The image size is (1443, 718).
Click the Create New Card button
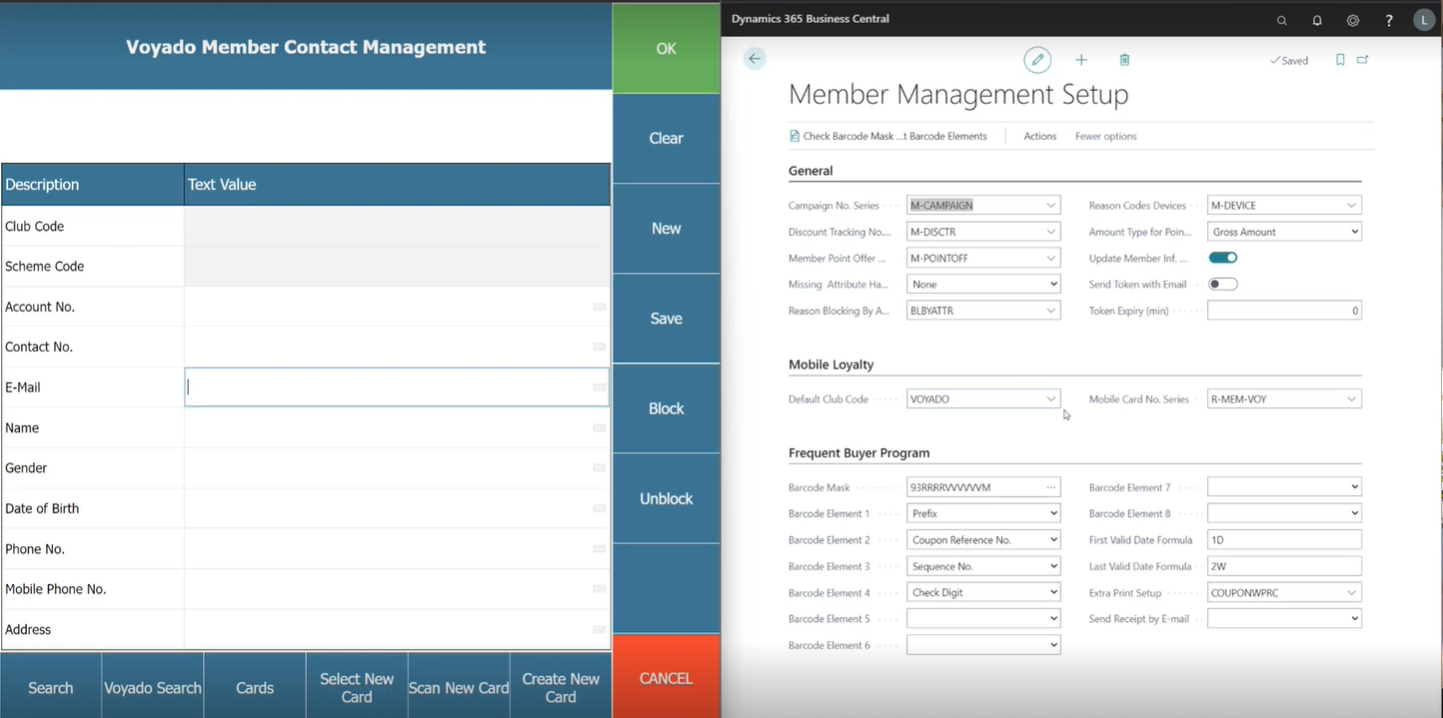point(560,687)
